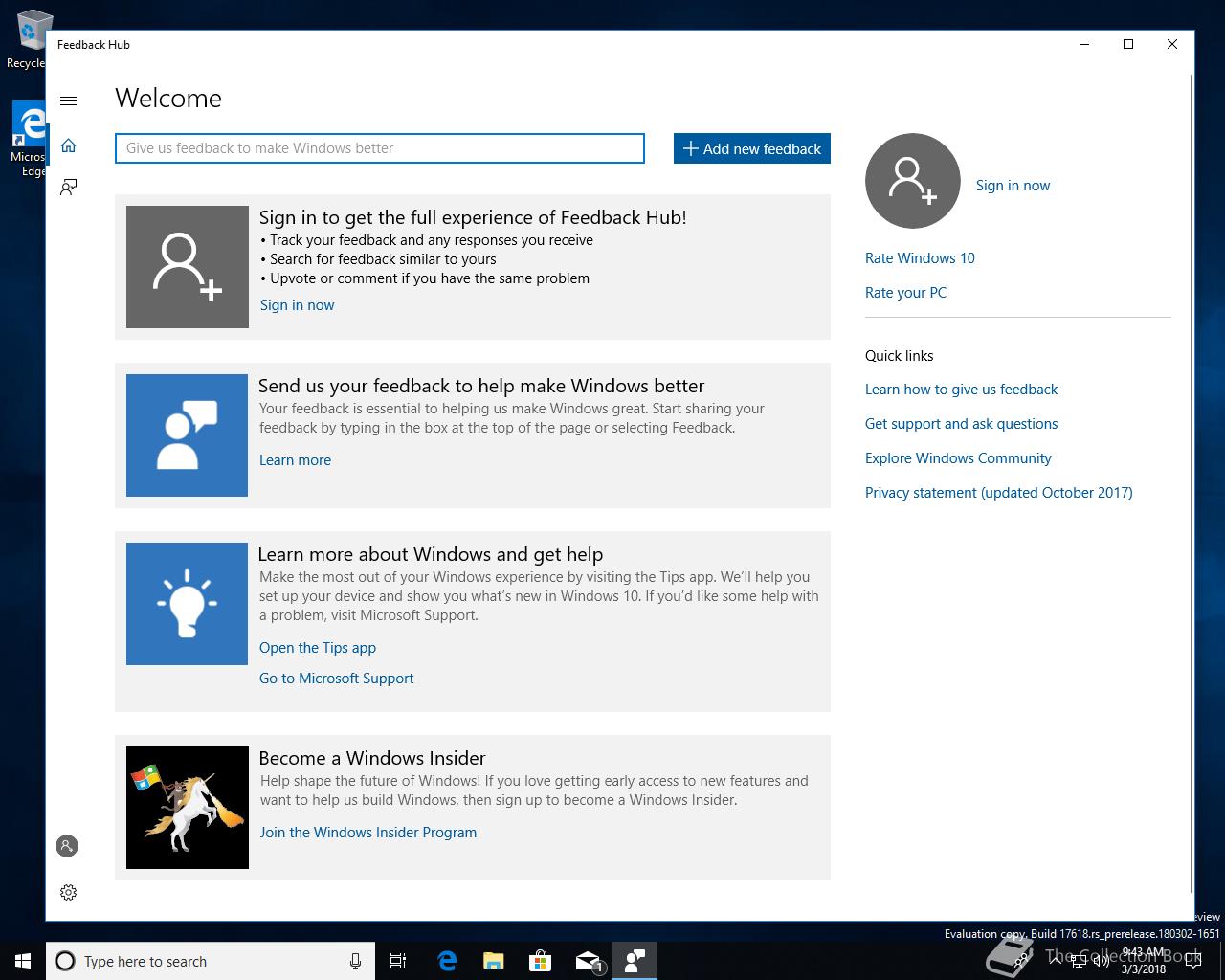Click the Quick links heading

[x=899, y=356]
